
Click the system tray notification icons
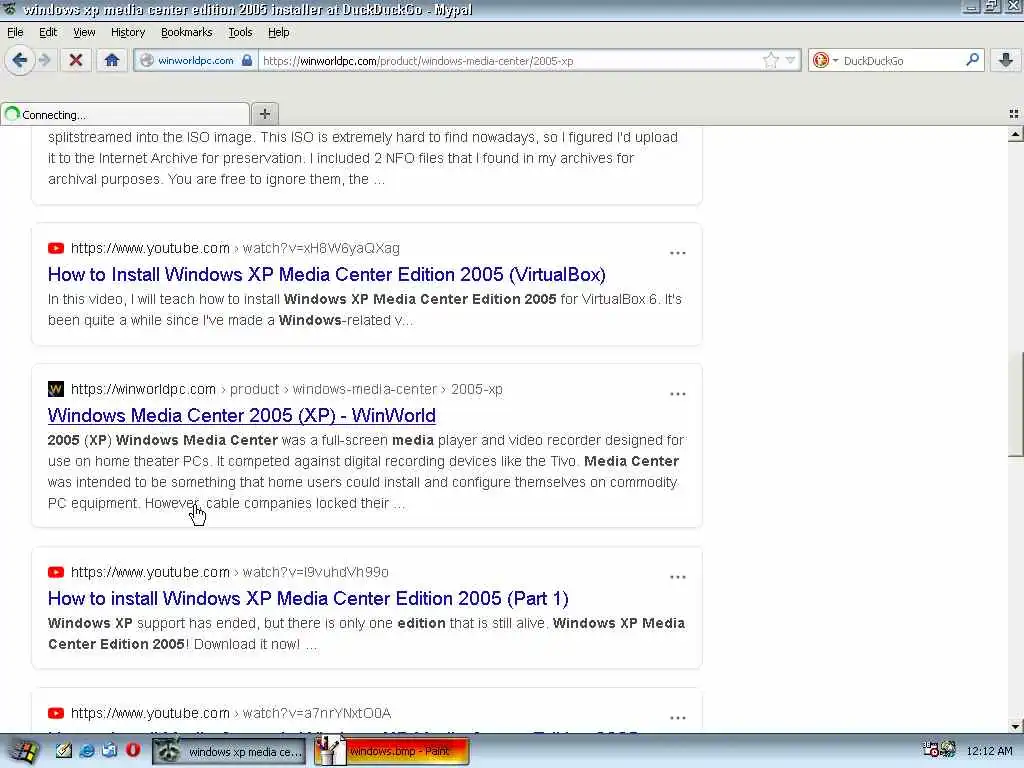click(x=939, y=750)
